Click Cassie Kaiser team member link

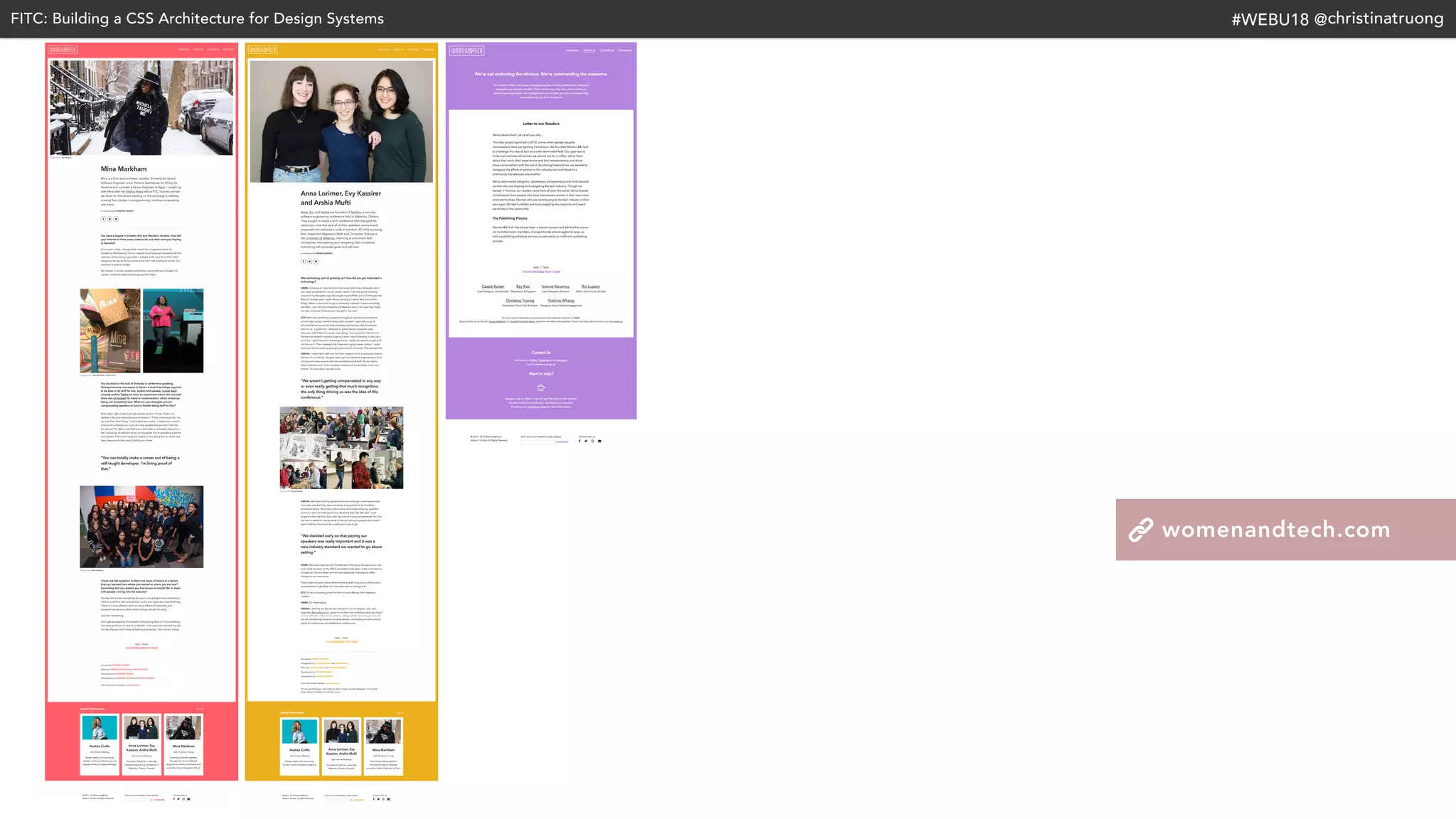(493, 287)
